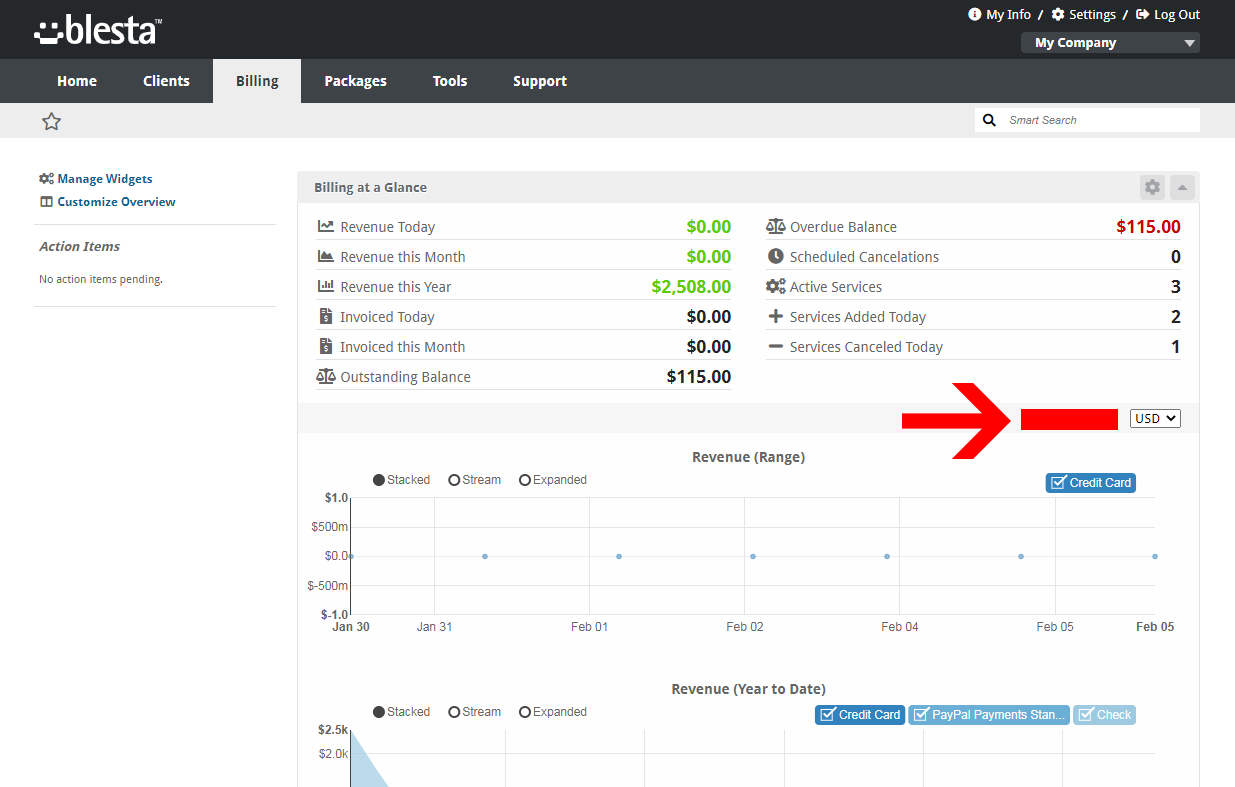Click the My Info icon
The width and height of the screenshot is (1235, 787).
coord(975,15)
